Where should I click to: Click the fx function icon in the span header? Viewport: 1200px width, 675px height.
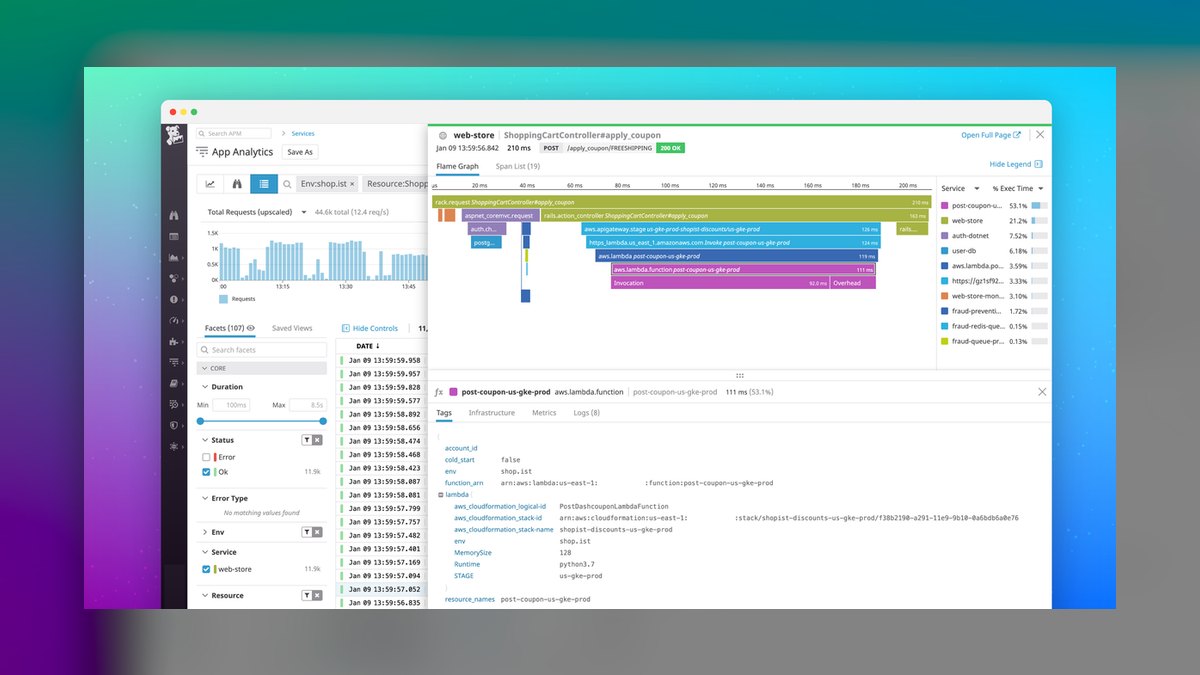click(439, 392)
